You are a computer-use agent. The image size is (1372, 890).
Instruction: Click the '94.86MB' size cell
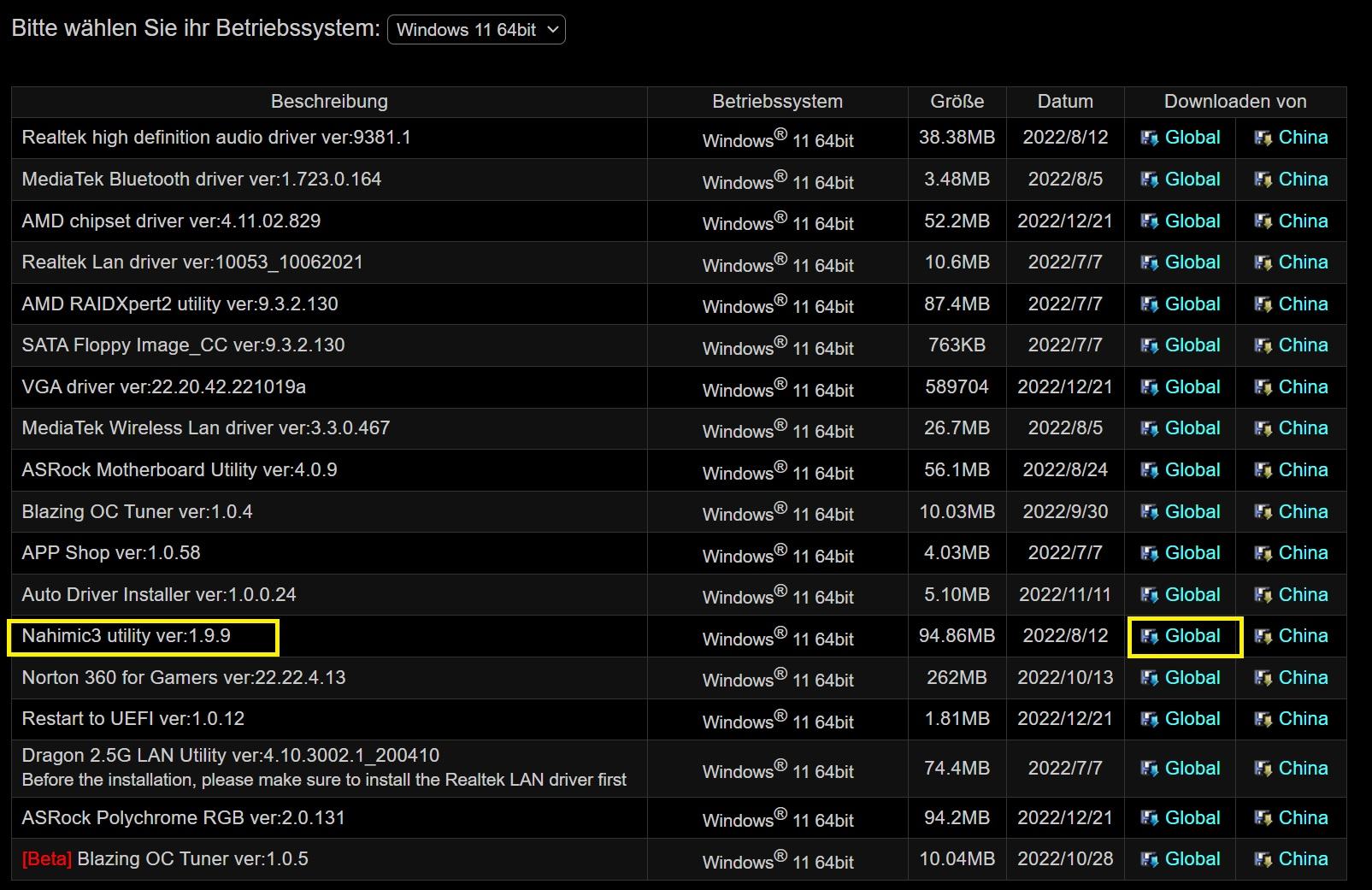957,636
